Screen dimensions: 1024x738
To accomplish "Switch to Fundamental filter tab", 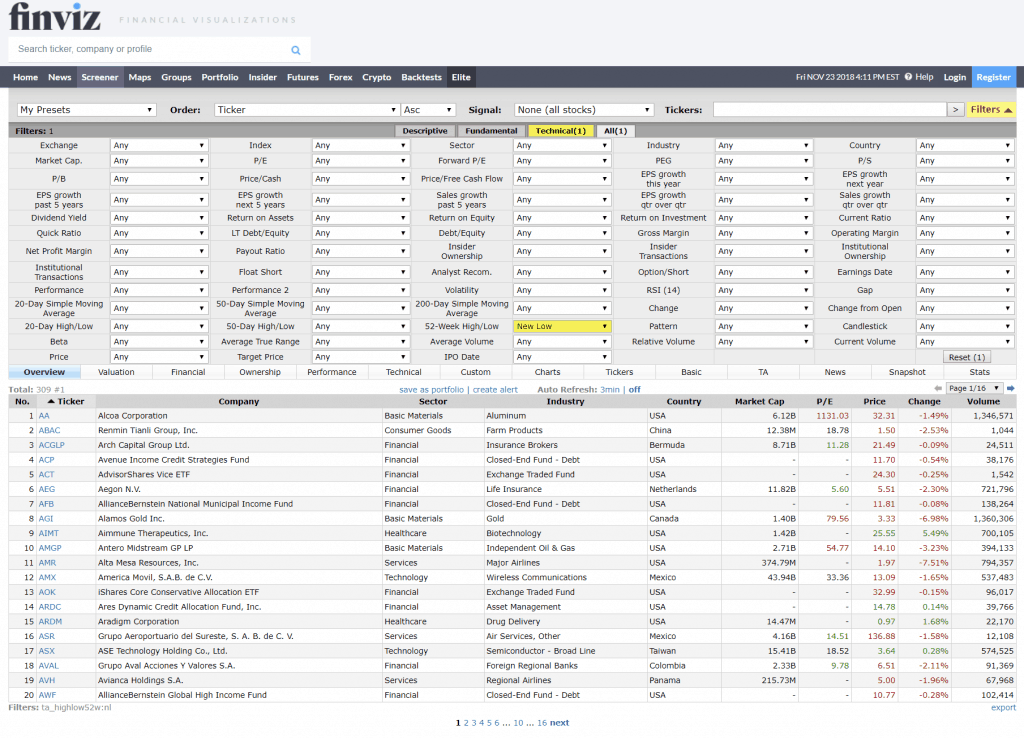I will [x=491, y=131].
